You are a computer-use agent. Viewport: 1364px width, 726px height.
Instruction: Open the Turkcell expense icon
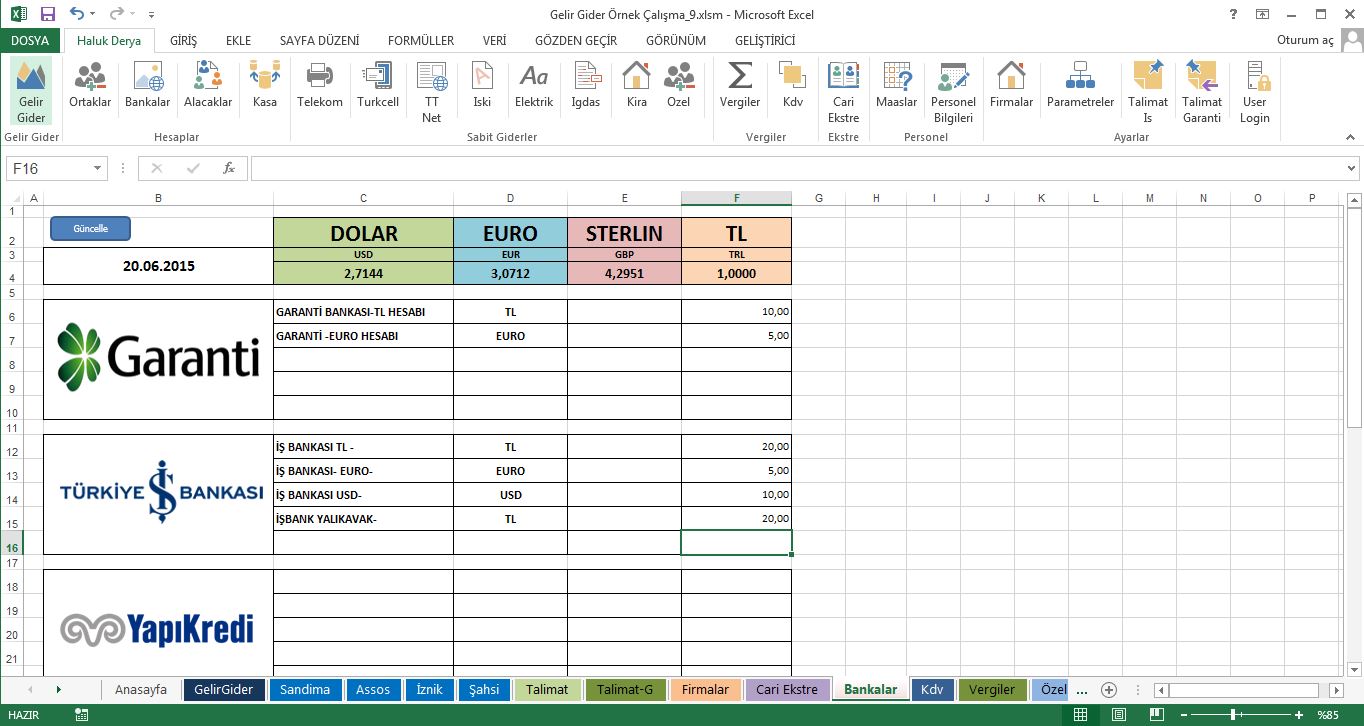378,86
